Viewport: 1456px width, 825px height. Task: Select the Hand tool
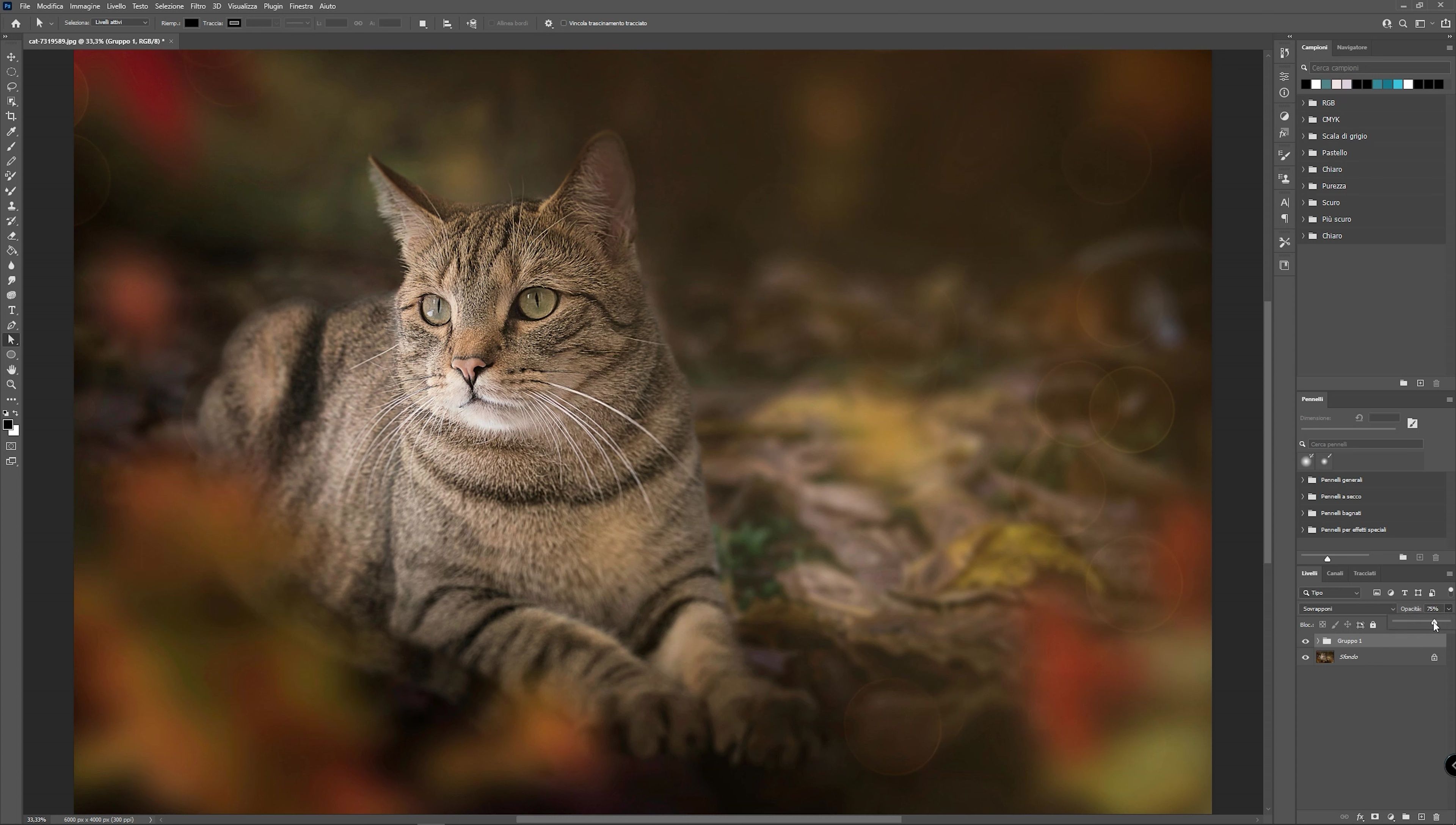pos(11,369)
